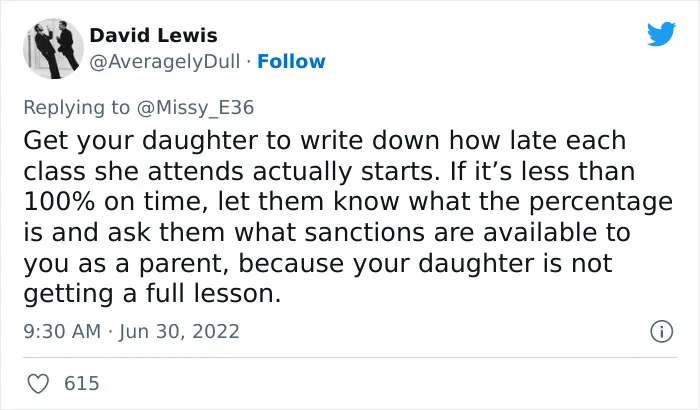700x410 pixels.
Task: Click the Twitter bird logo
Action: click(x=661, y=33)
